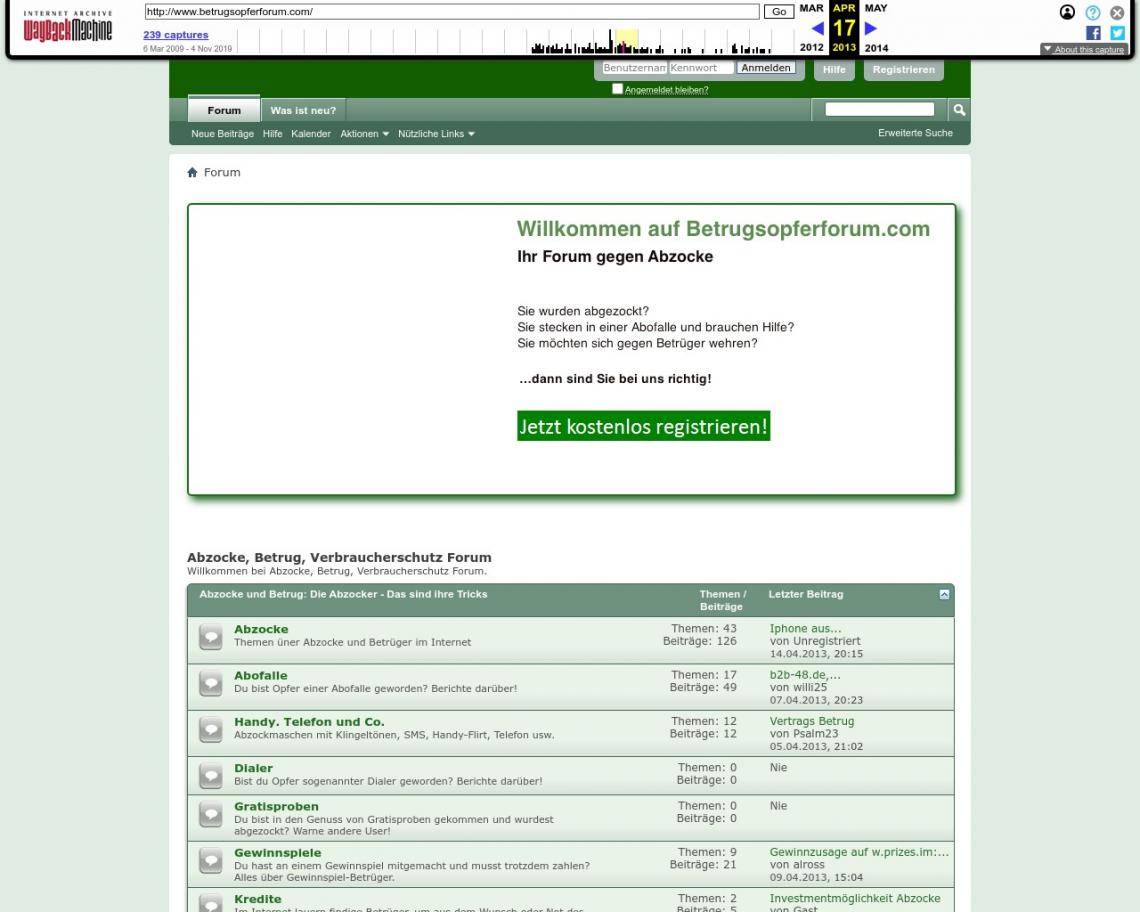
Task: Open the Kredite forum
Action: pyautogui.click(x=257, y=900)
